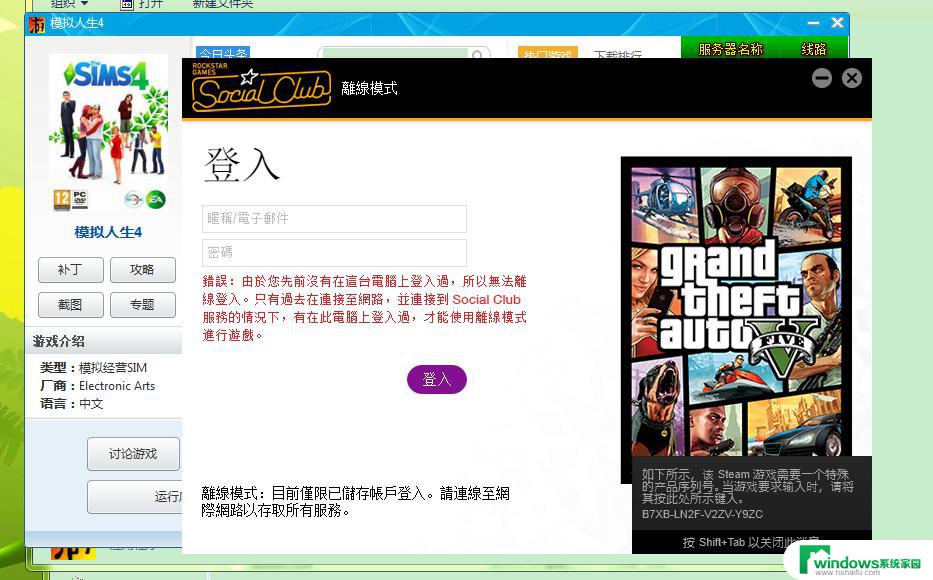The width and height of the screenshot is (933, 580).
Task: Click the Sims 4 box cover image
Action: [x=108, y=134]
